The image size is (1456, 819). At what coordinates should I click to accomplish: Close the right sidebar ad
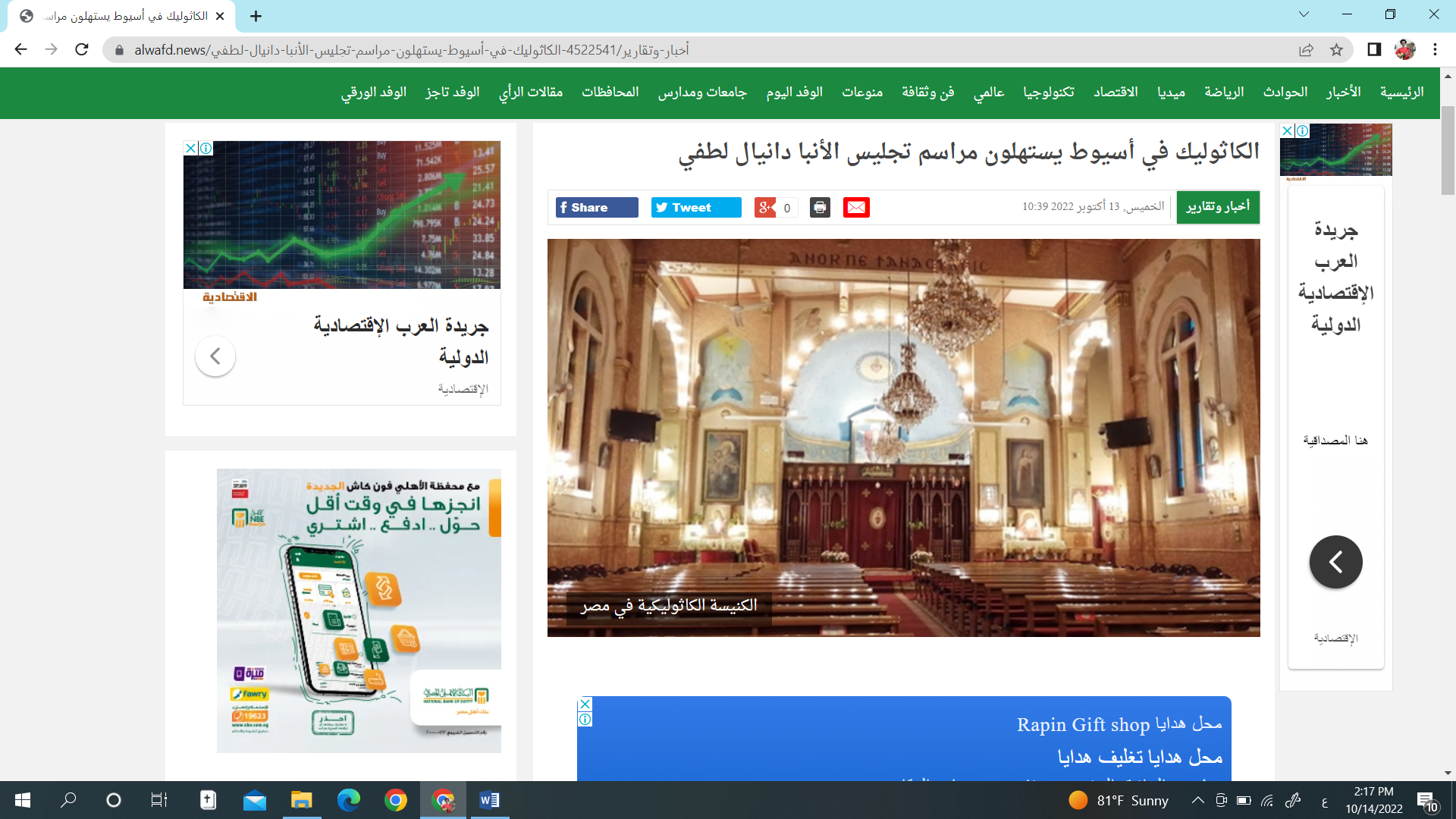[1287, 131]
